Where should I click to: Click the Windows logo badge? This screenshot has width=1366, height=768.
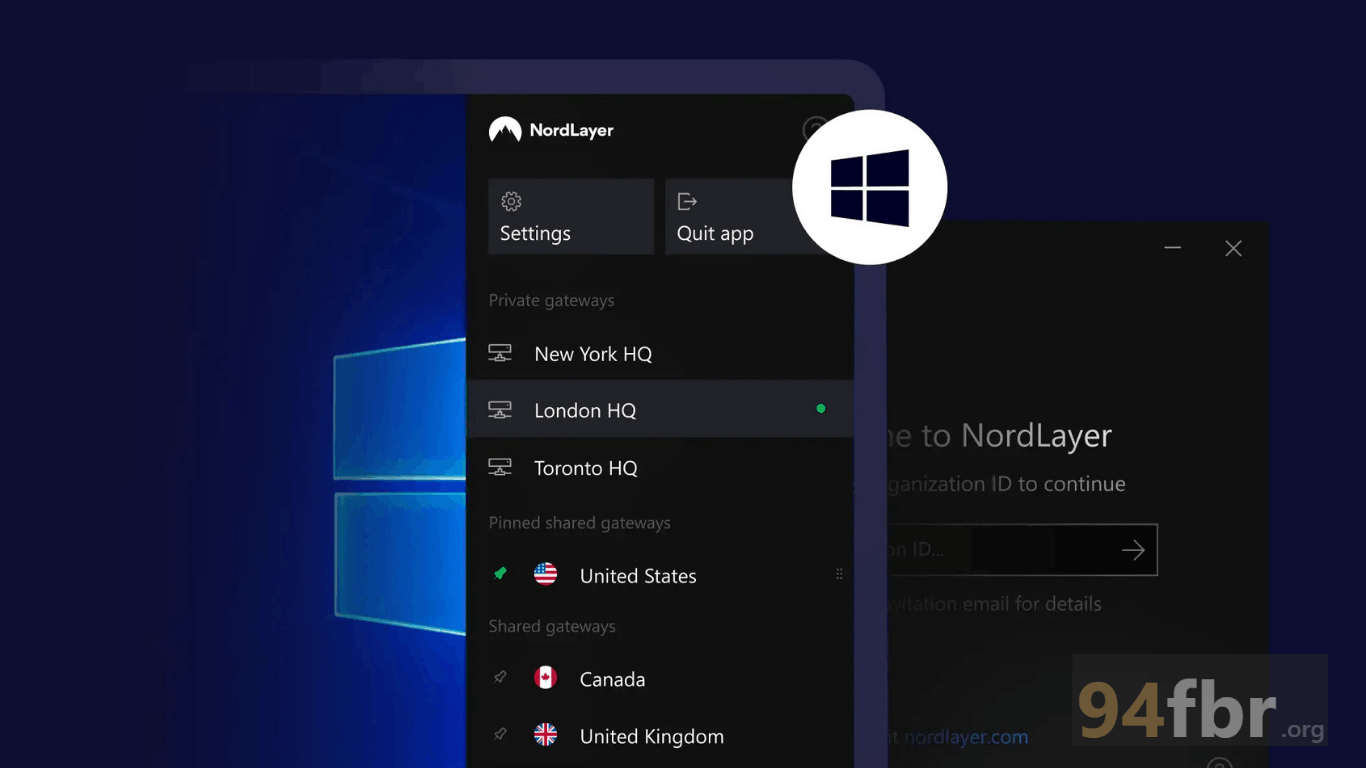(870, 187)
